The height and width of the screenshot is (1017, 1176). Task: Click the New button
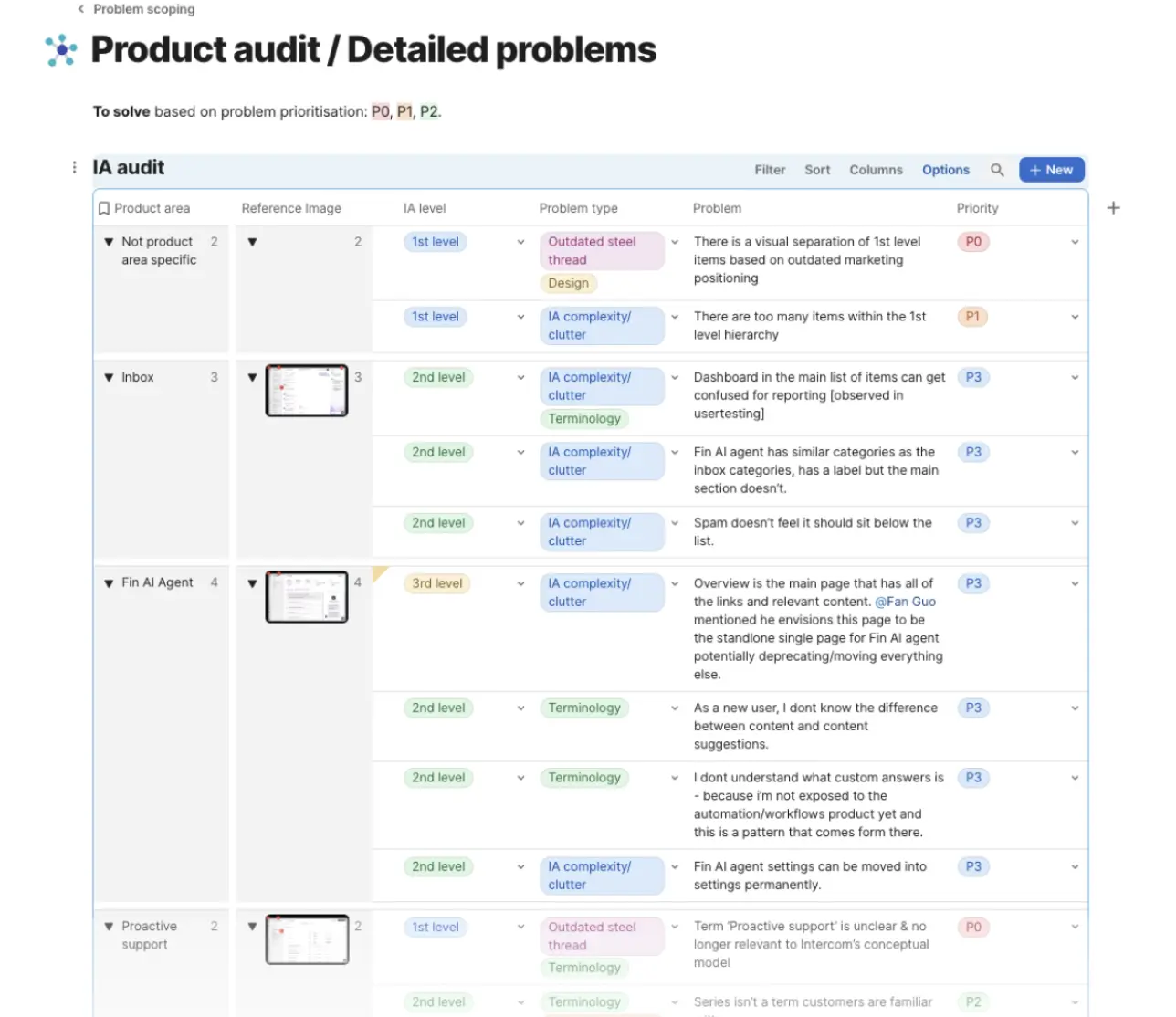[1051, 170]
